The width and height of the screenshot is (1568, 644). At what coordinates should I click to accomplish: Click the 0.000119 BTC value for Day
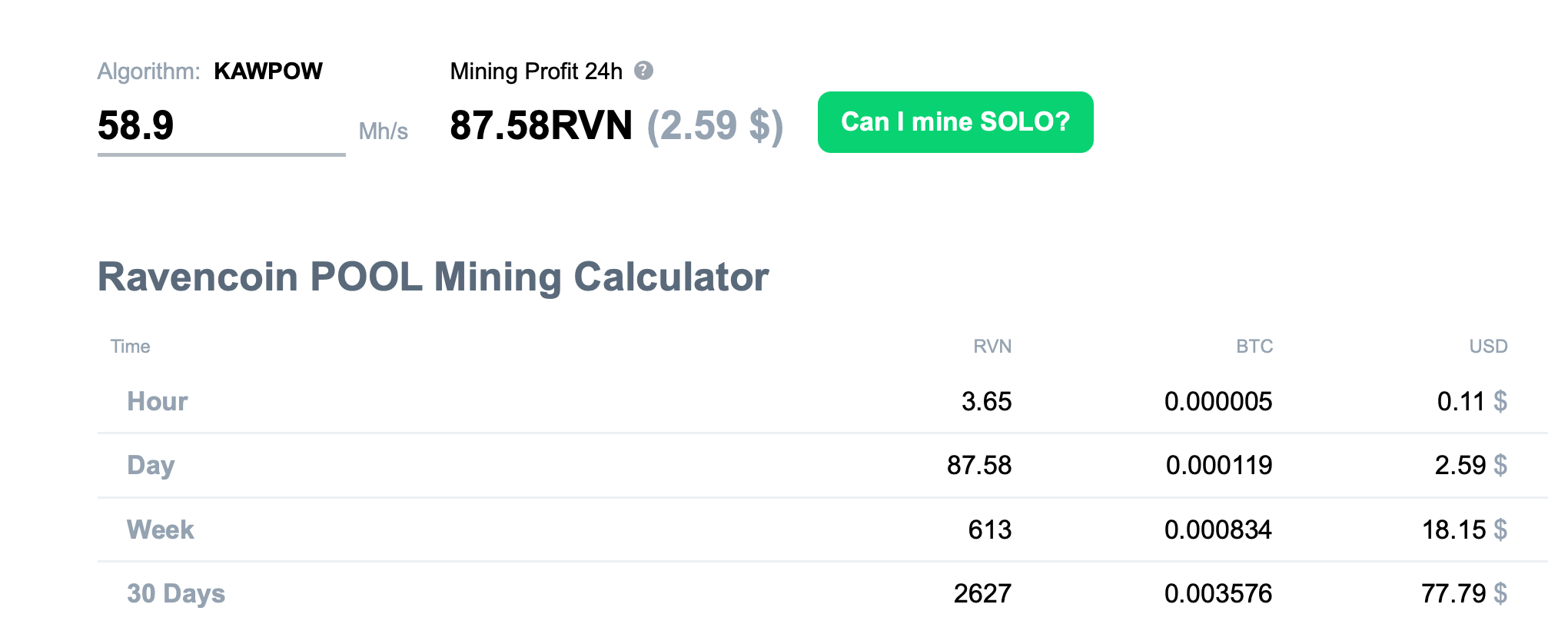coord(1218,466)
